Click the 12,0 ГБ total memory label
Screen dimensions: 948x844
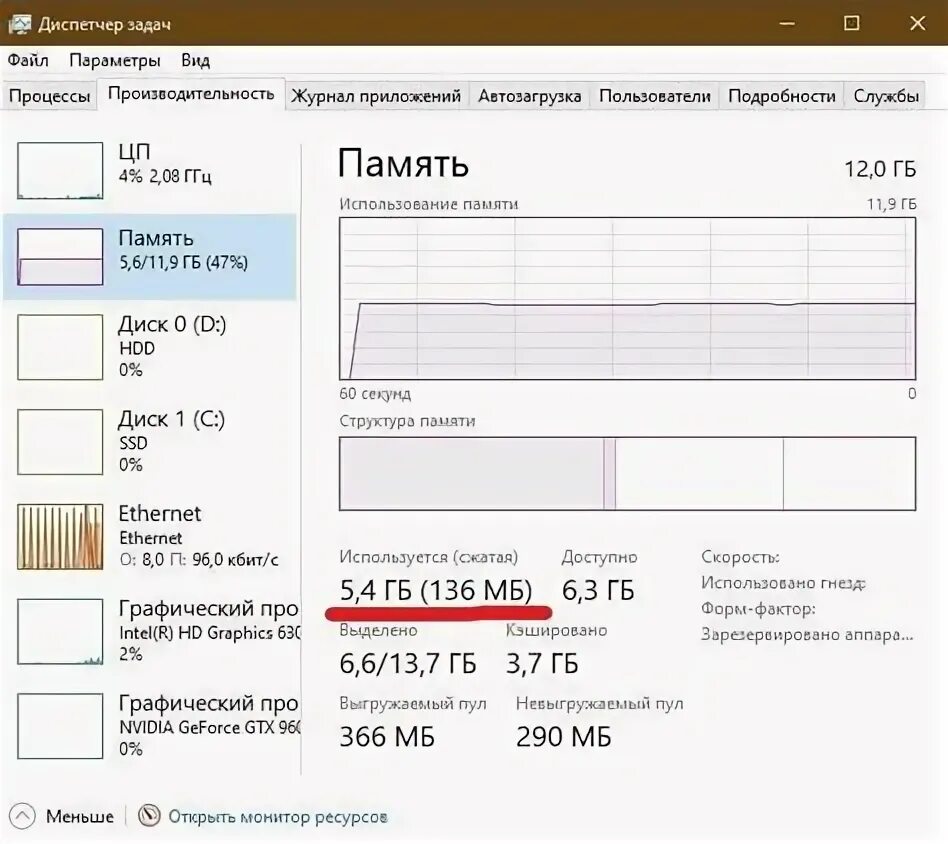[x=880, y=169]
